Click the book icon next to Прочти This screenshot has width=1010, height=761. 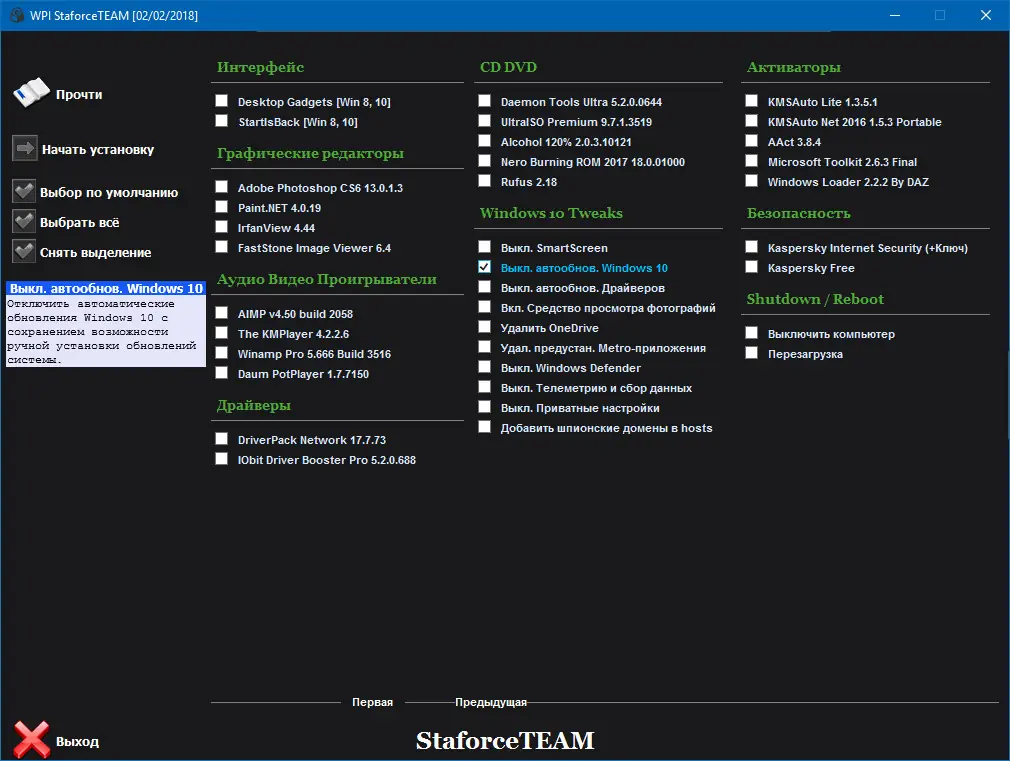pyautogui.click(x=31, y=93)
